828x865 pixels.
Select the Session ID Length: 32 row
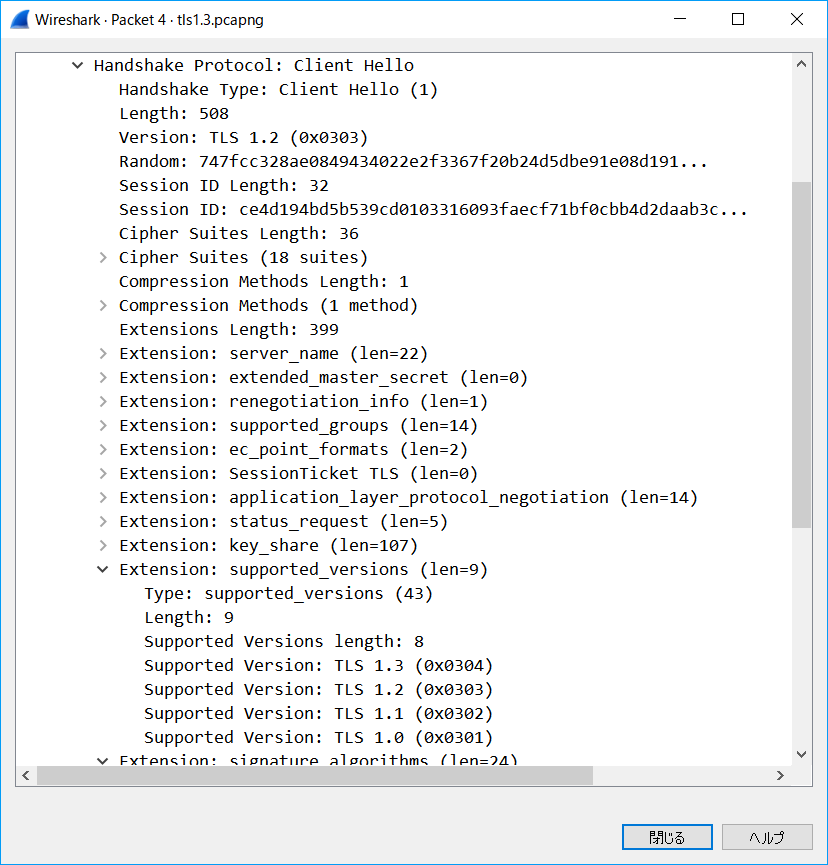pos(223,186)
